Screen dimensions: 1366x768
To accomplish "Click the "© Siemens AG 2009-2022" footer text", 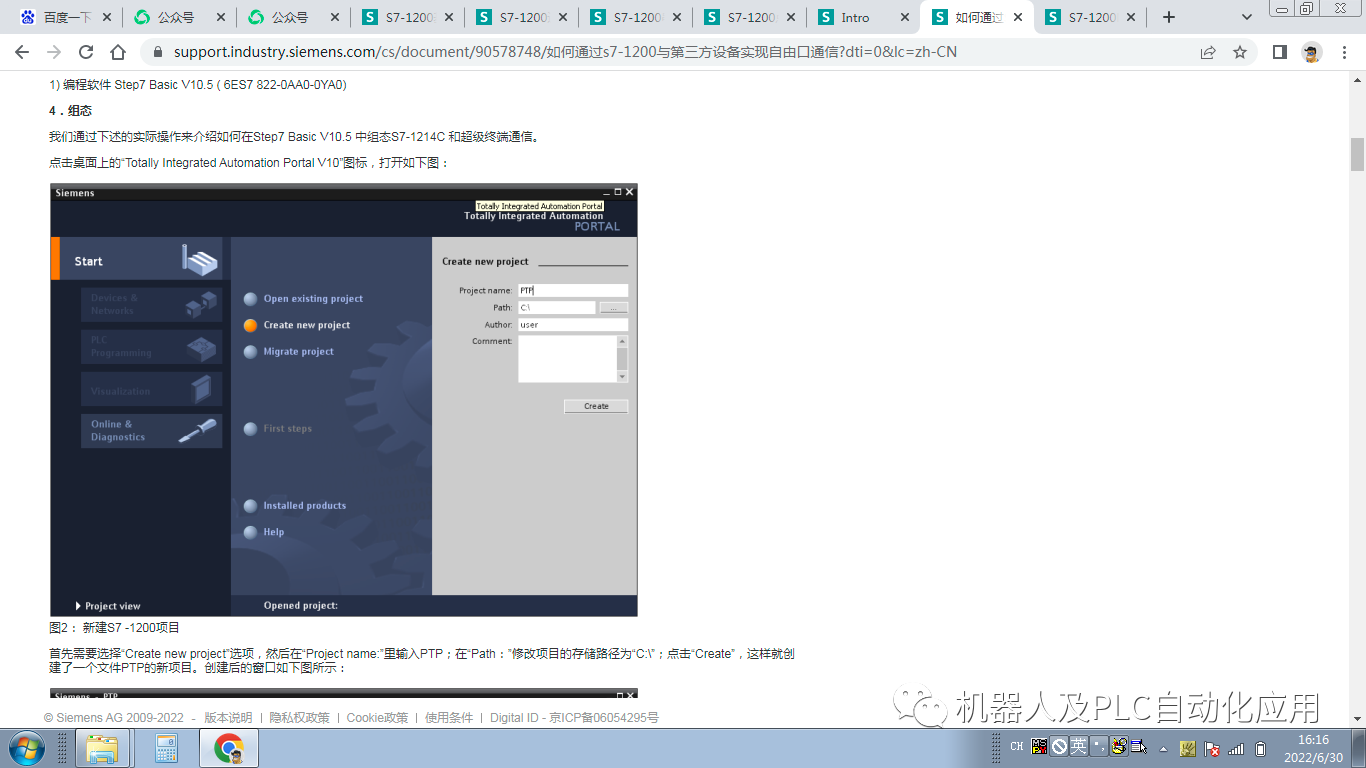I will click(114, 718).
